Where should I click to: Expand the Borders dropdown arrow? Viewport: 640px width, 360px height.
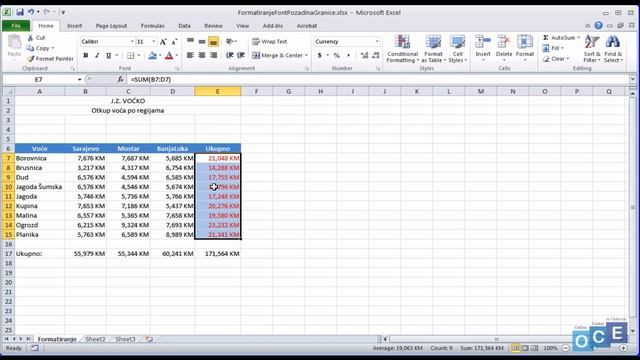(139, 55)
